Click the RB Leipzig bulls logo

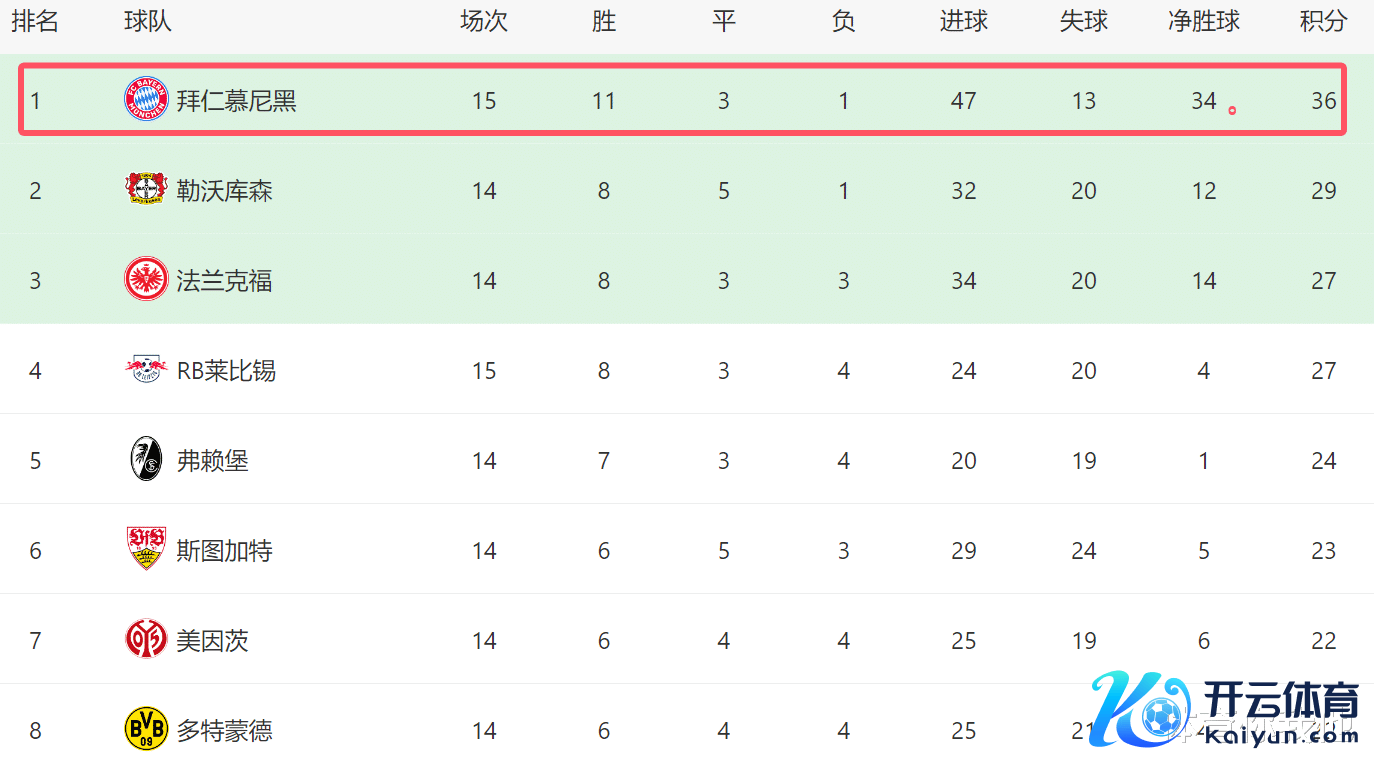click(146, 370)
